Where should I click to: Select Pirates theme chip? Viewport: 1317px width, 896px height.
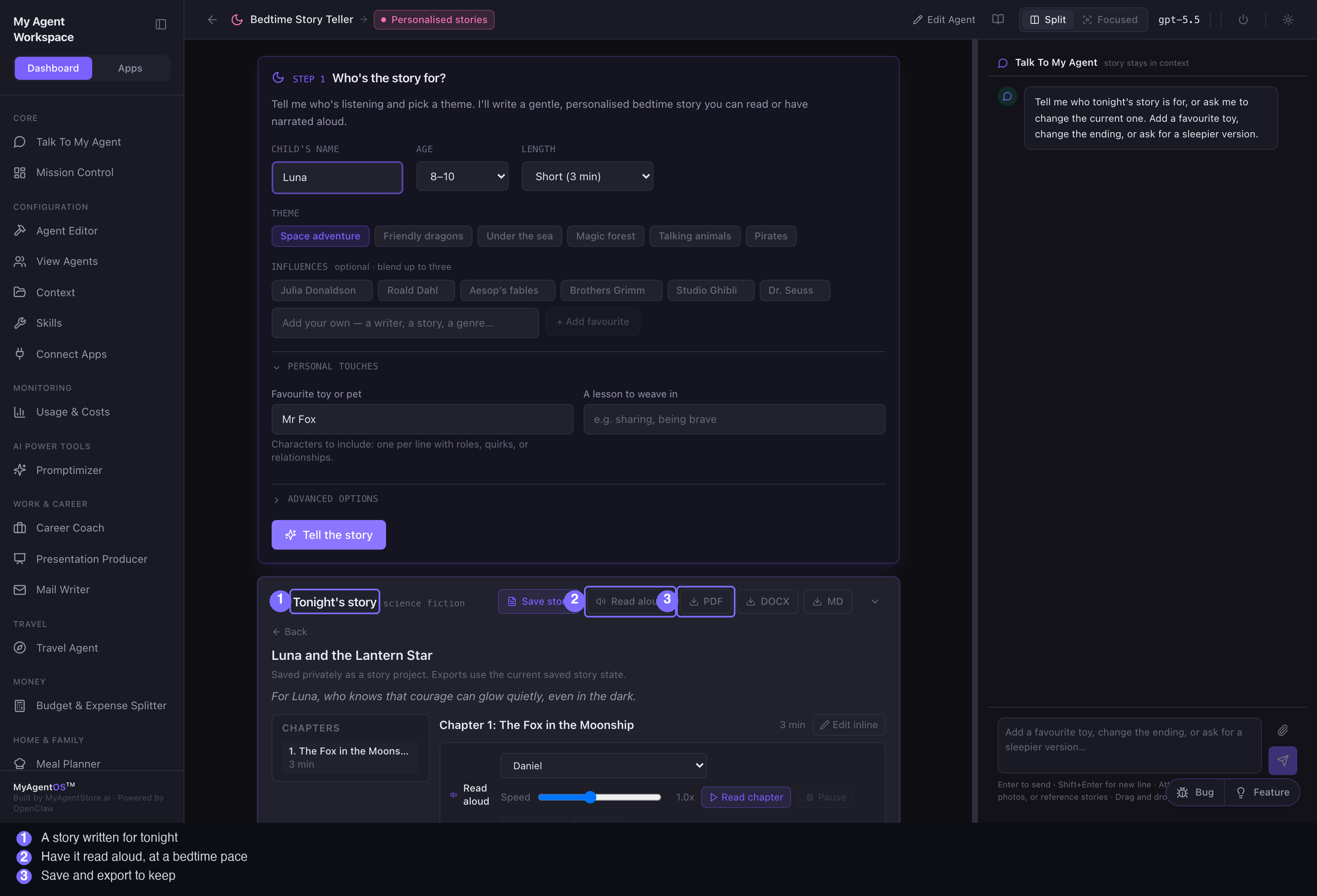coord(771,236)
